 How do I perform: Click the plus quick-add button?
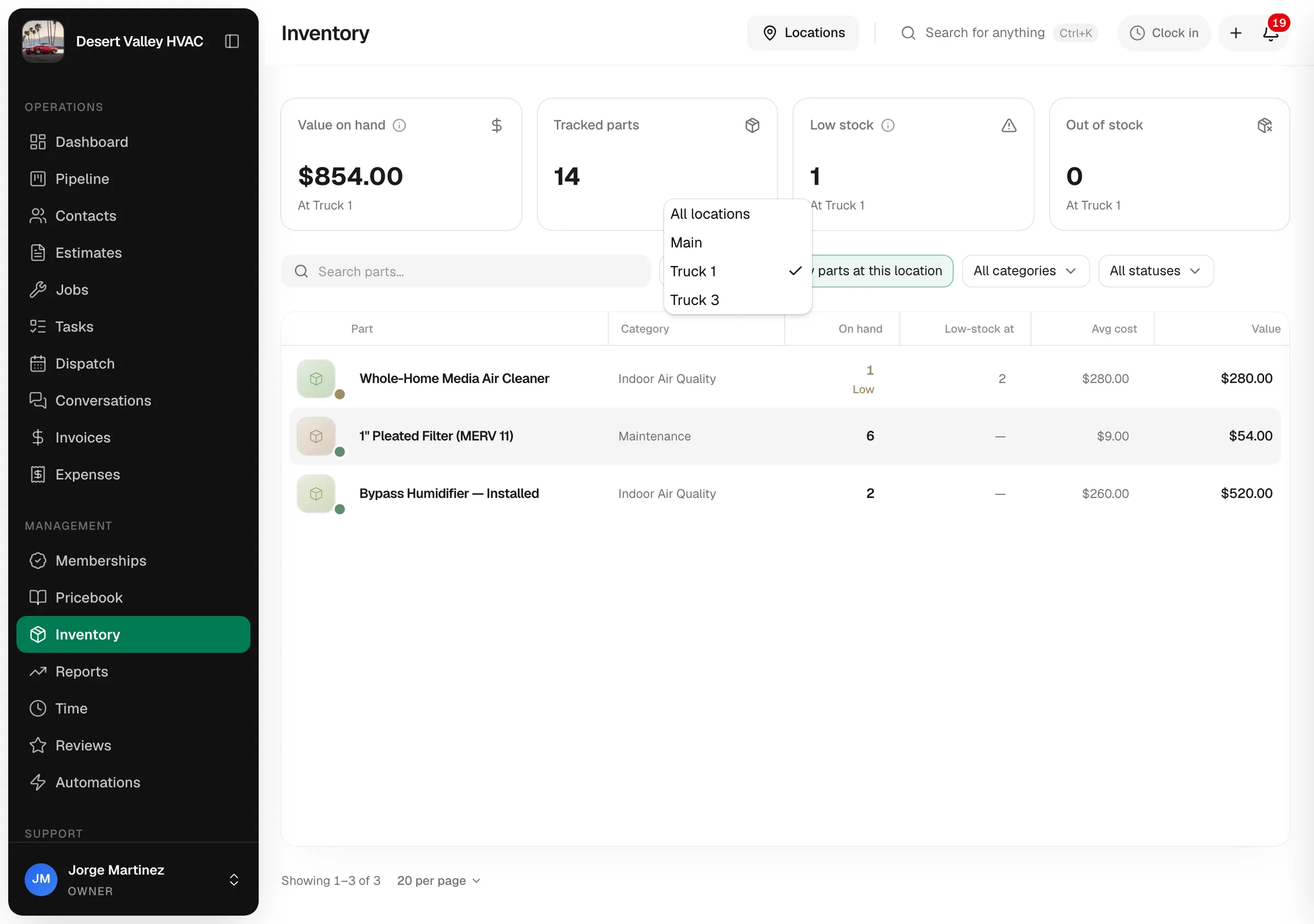pos(1236,33)
